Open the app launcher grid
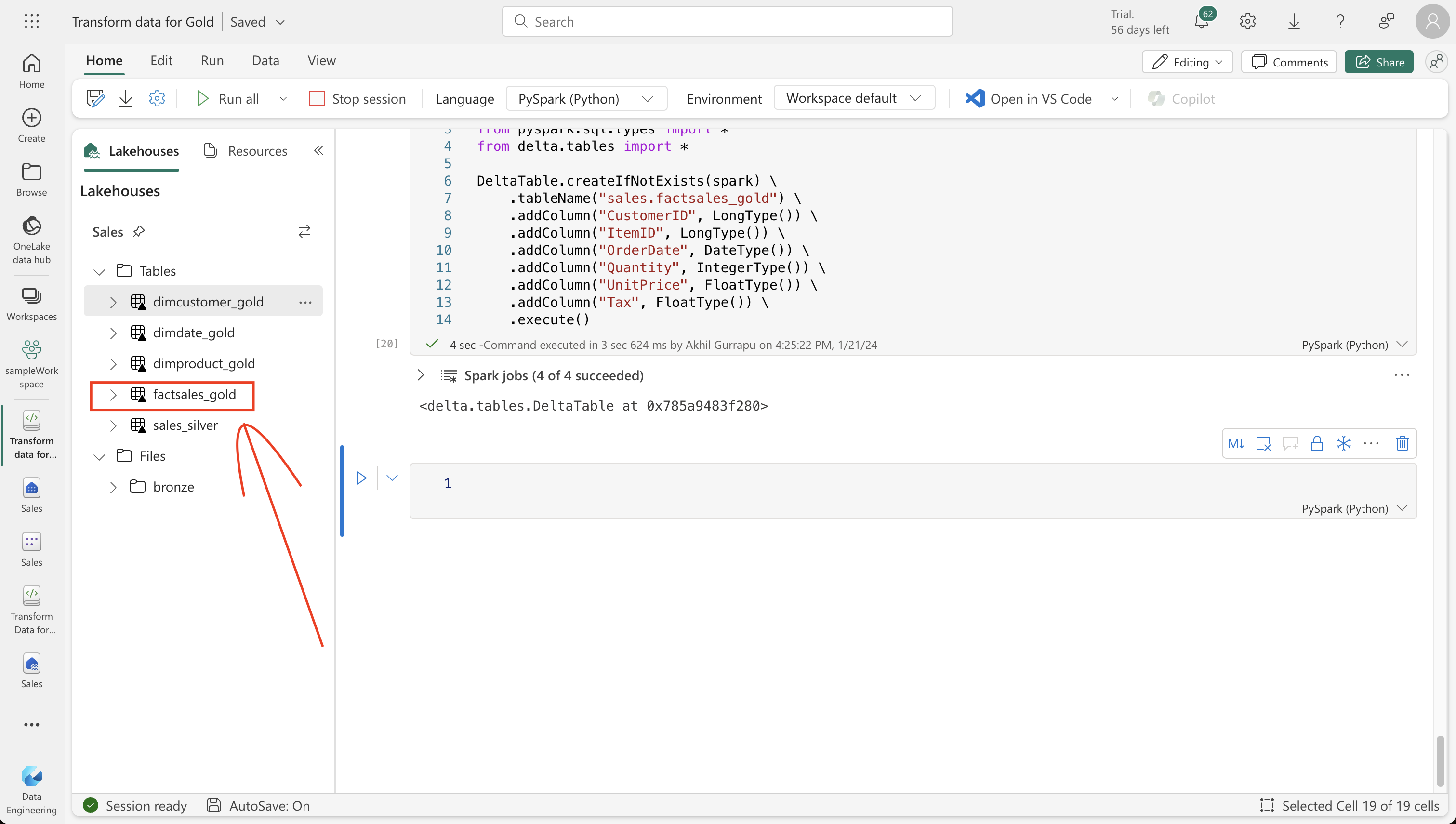1456x824 pixels. tap(32, 22)
